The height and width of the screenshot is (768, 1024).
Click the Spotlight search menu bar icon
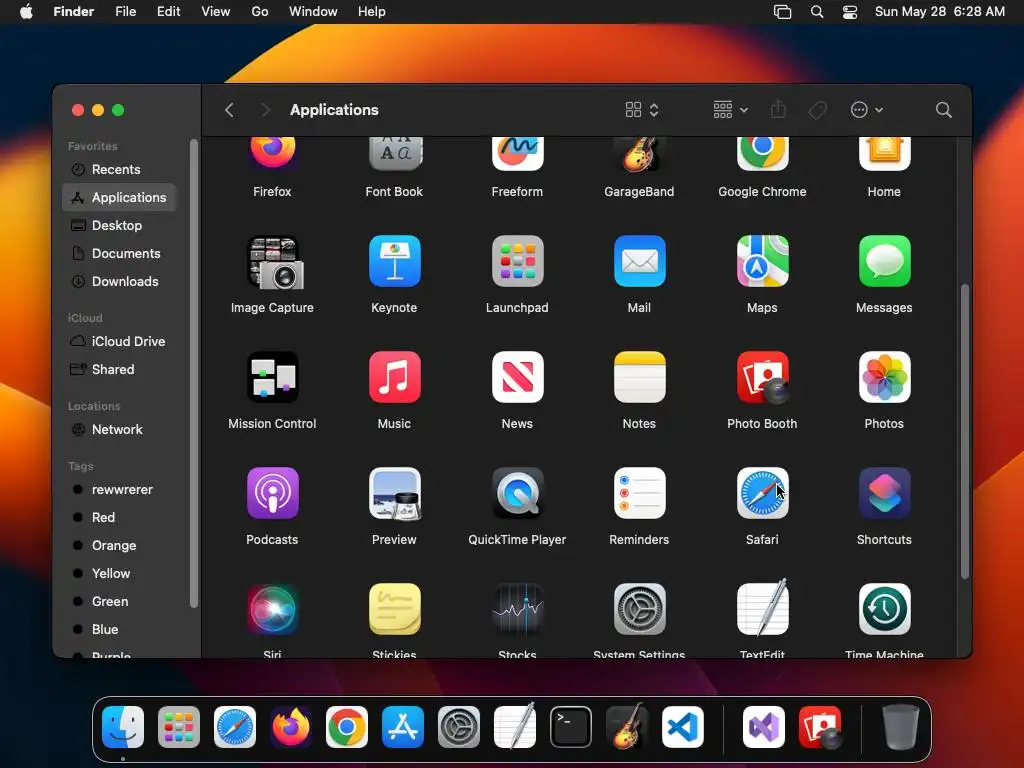(x=817, y=12)
